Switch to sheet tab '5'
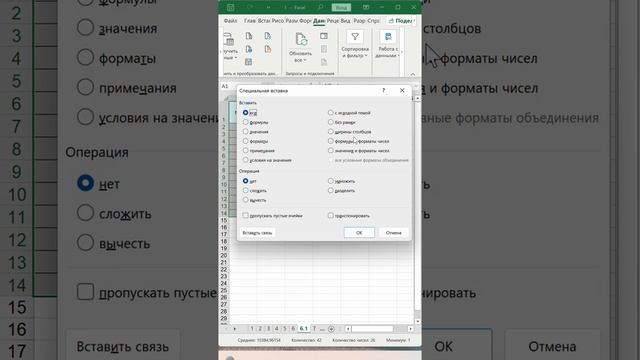Image resolution: width=640 pixels, height=360 pixels. click(x=285, y=329)
